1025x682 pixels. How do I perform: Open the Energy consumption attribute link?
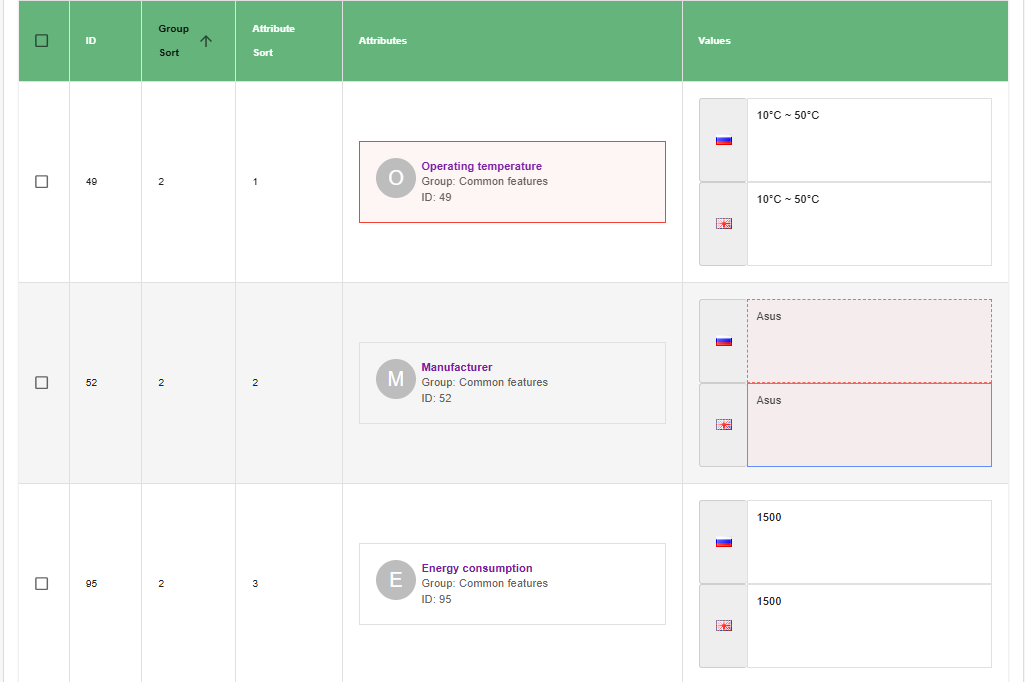[x=477, y=568]
